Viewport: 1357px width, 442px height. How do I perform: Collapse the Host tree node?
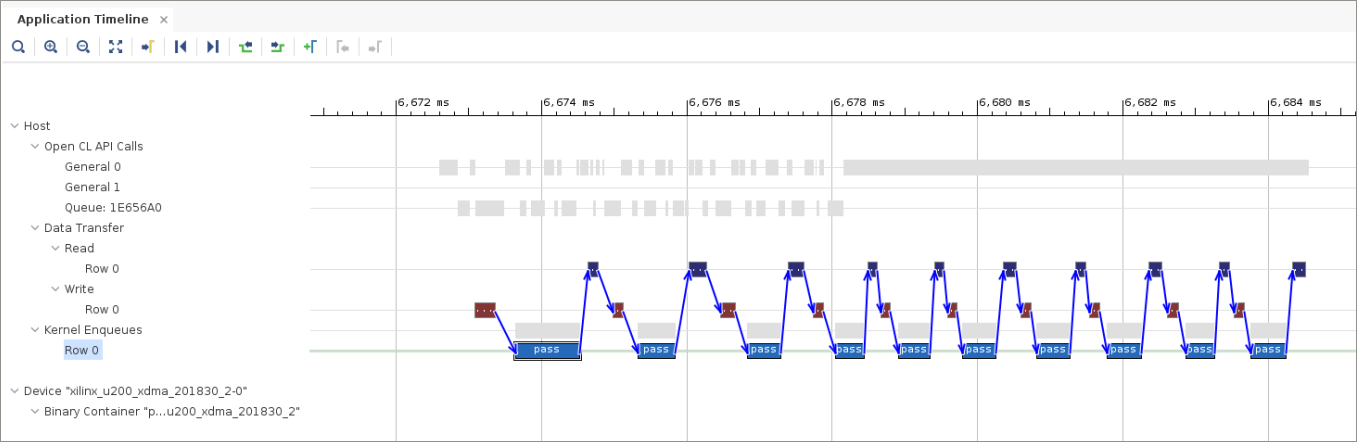click(x=14, y=126)
